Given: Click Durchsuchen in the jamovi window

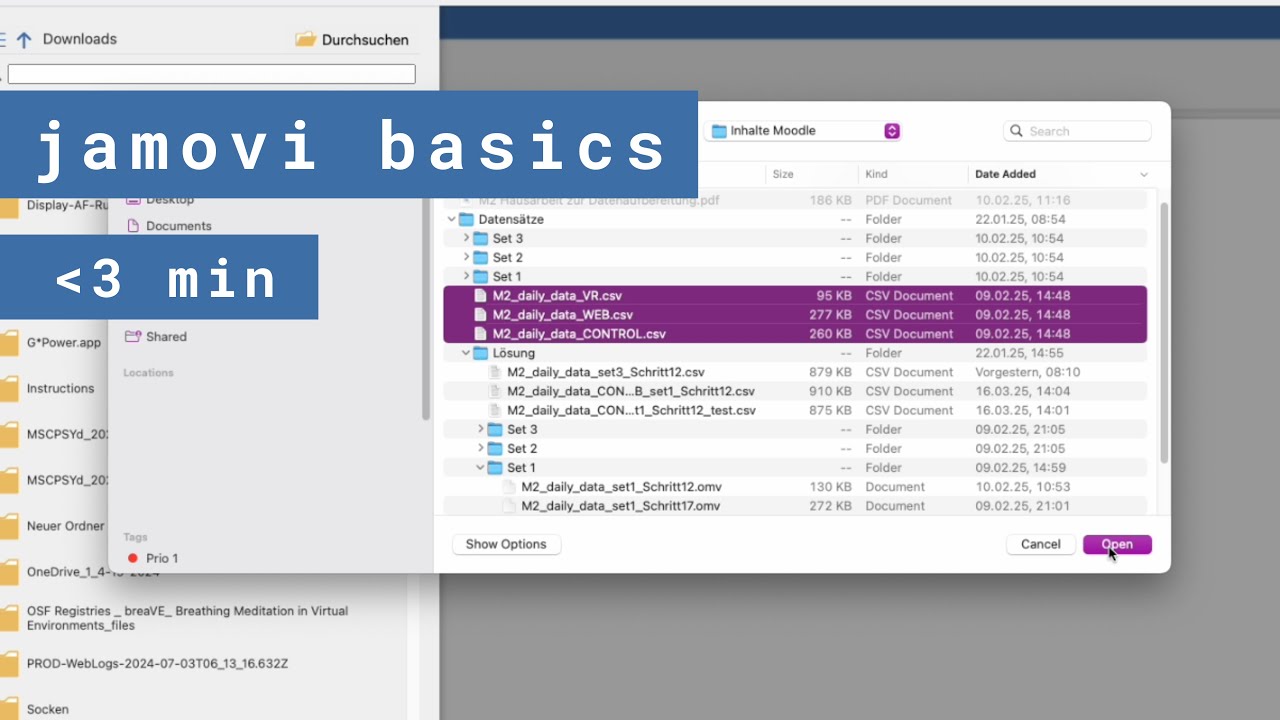Looking at the screenshot, I should click(352, 40).
